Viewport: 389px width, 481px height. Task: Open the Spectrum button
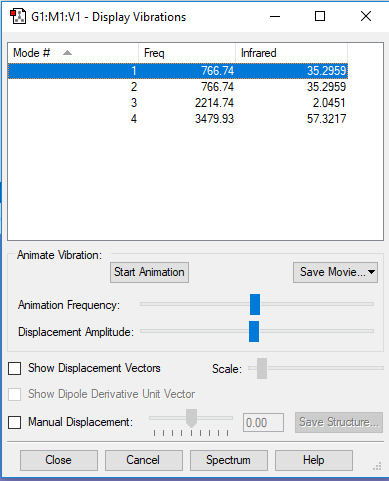tap(228, 460)
